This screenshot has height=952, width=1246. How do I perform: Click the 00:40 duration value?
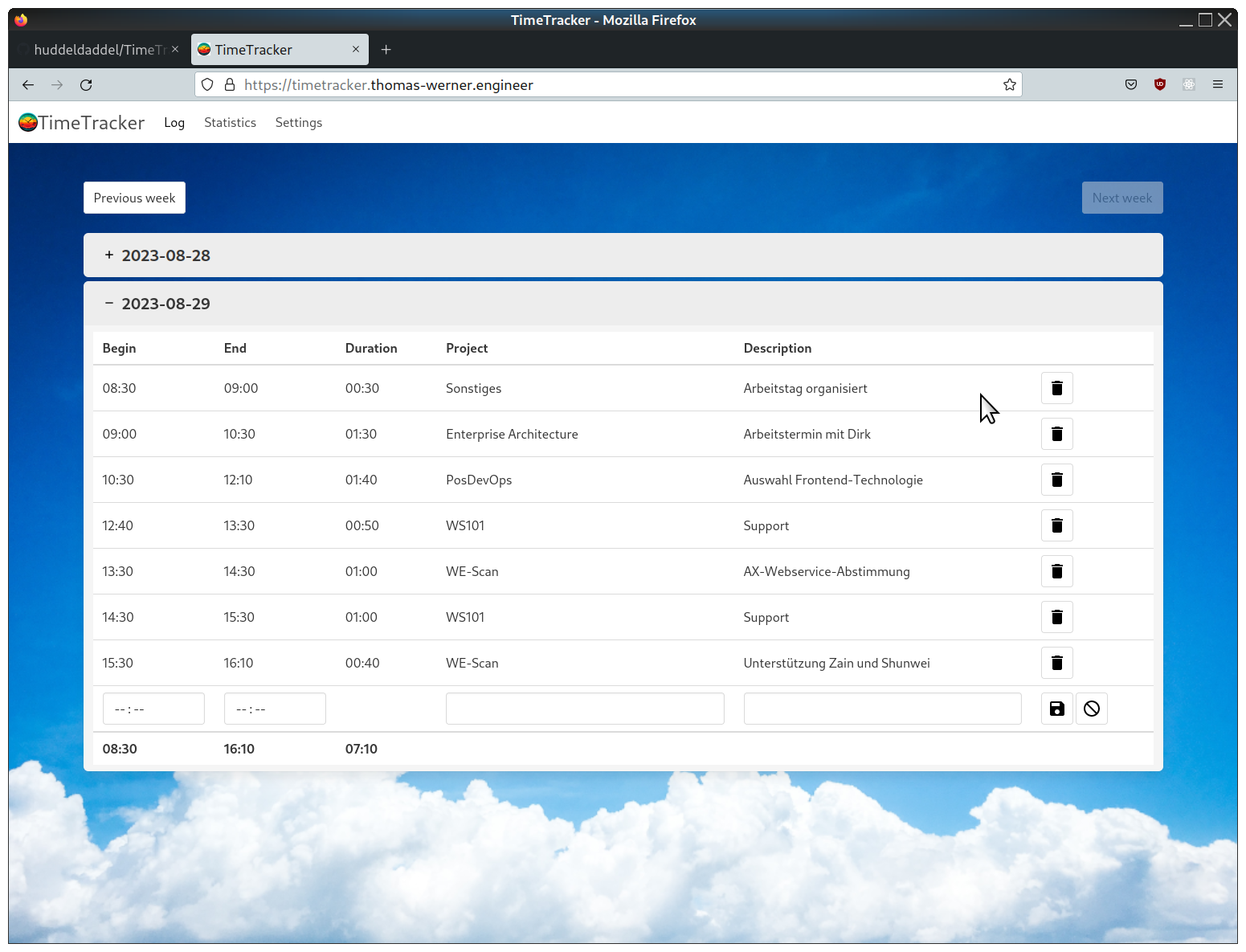[x=362, y=663]
